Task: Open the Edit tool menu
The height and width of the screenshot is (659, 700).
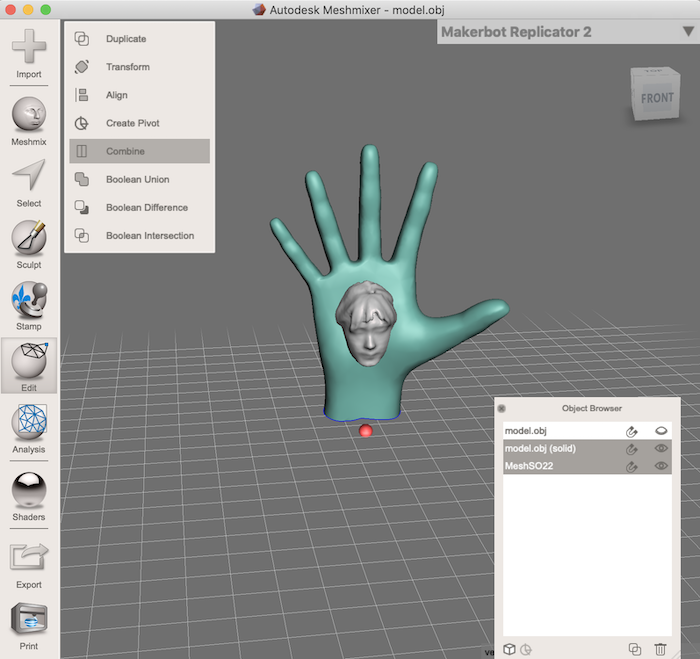Action: [29, 365]
